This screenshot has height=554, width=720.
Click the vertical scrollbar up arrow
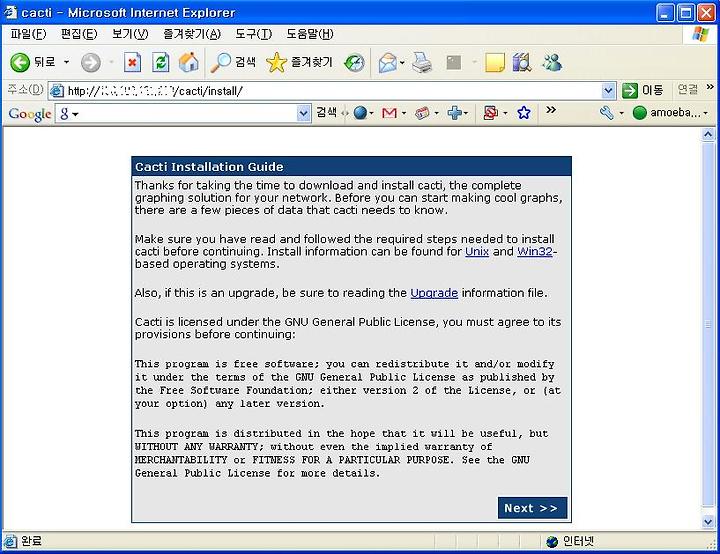tap(708, 134)
